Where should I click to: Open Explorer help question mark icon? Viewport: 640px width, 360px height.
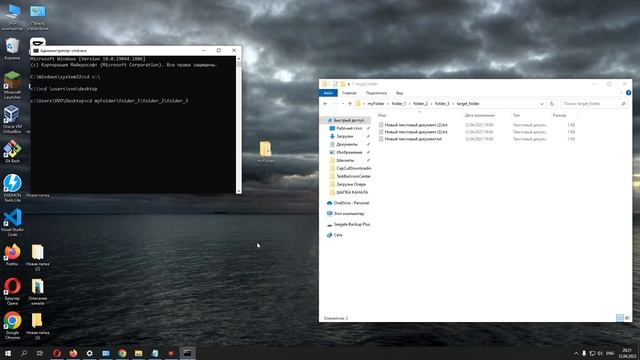(x=628, y=93)
